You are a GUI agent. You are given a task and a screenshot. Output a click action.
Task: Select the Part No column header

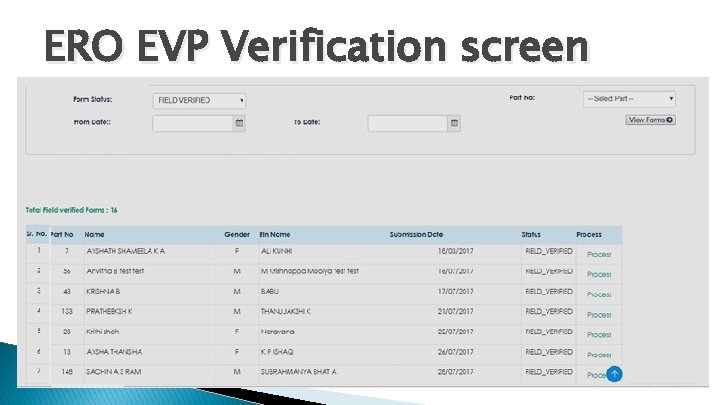[x=62, y=235]
